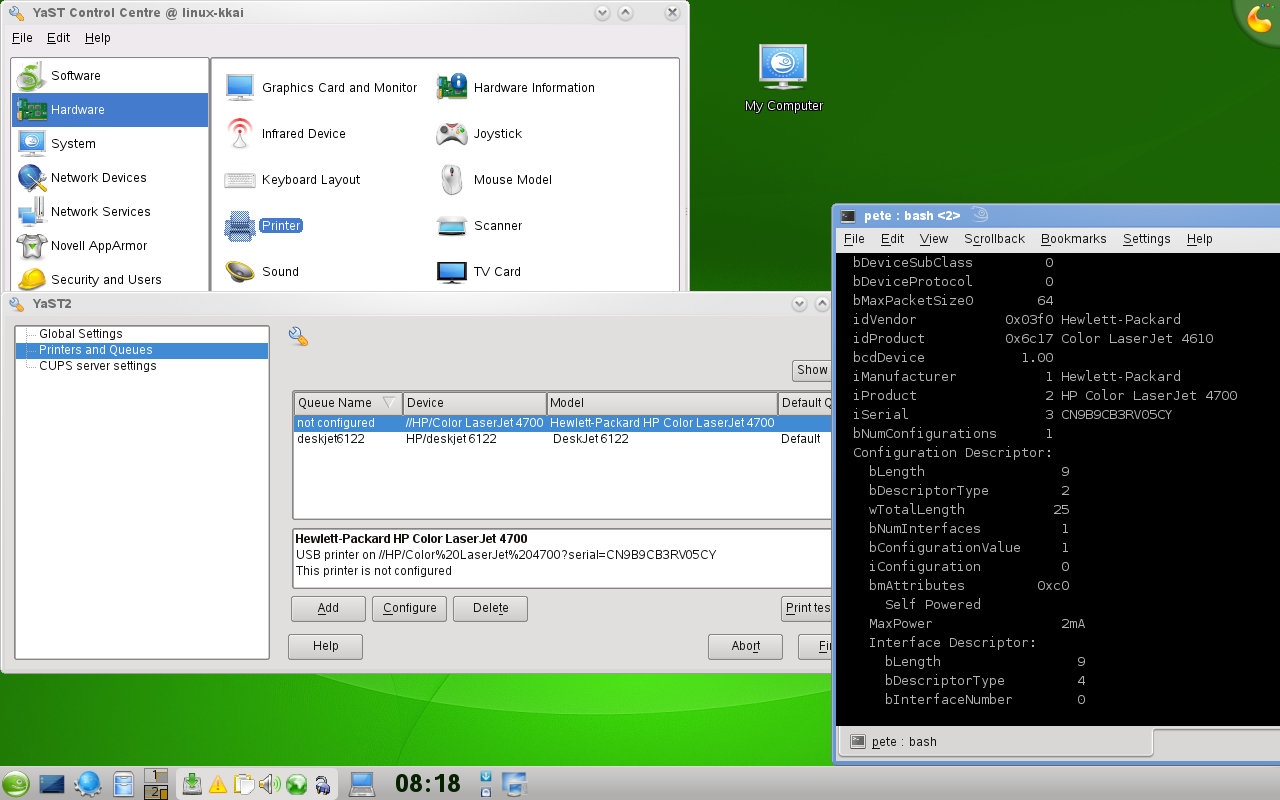Click the Abort button
The width and height of the screenshot is (1280, 800).
point(745,646)
